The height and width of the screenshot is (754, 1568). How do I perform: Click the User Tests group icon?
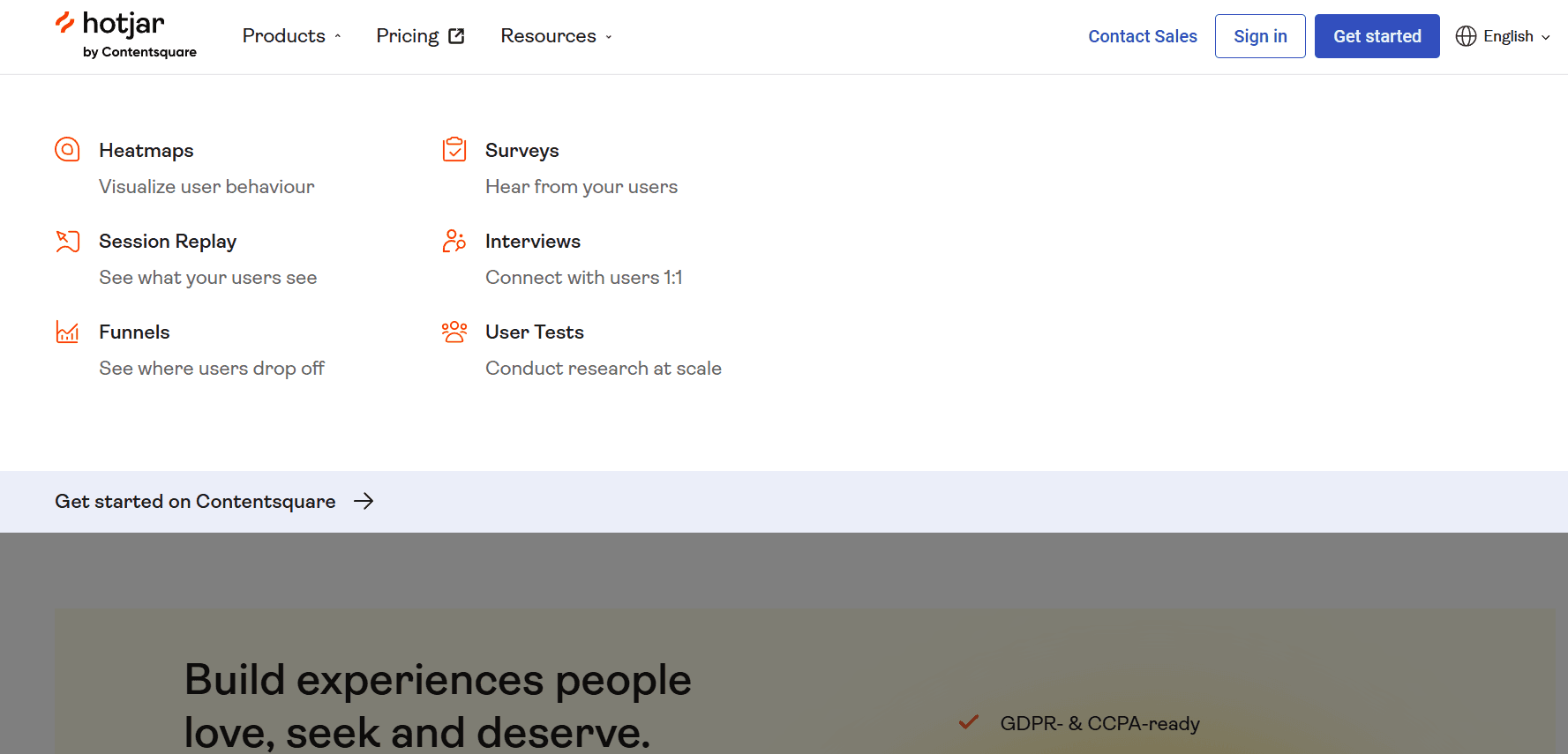click(x=454, y=332)
